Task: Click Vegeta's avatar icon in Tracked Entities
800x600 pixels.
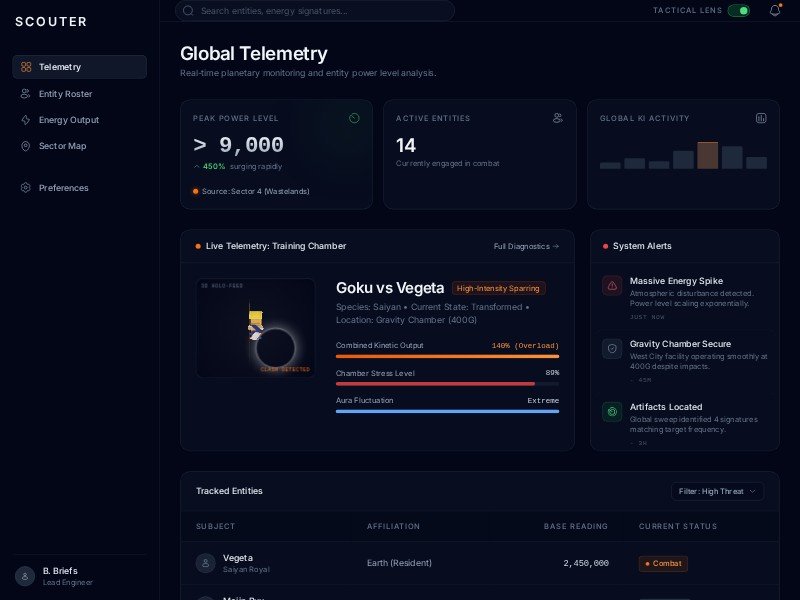Action: pyautogui.click(x=206, y=563)
